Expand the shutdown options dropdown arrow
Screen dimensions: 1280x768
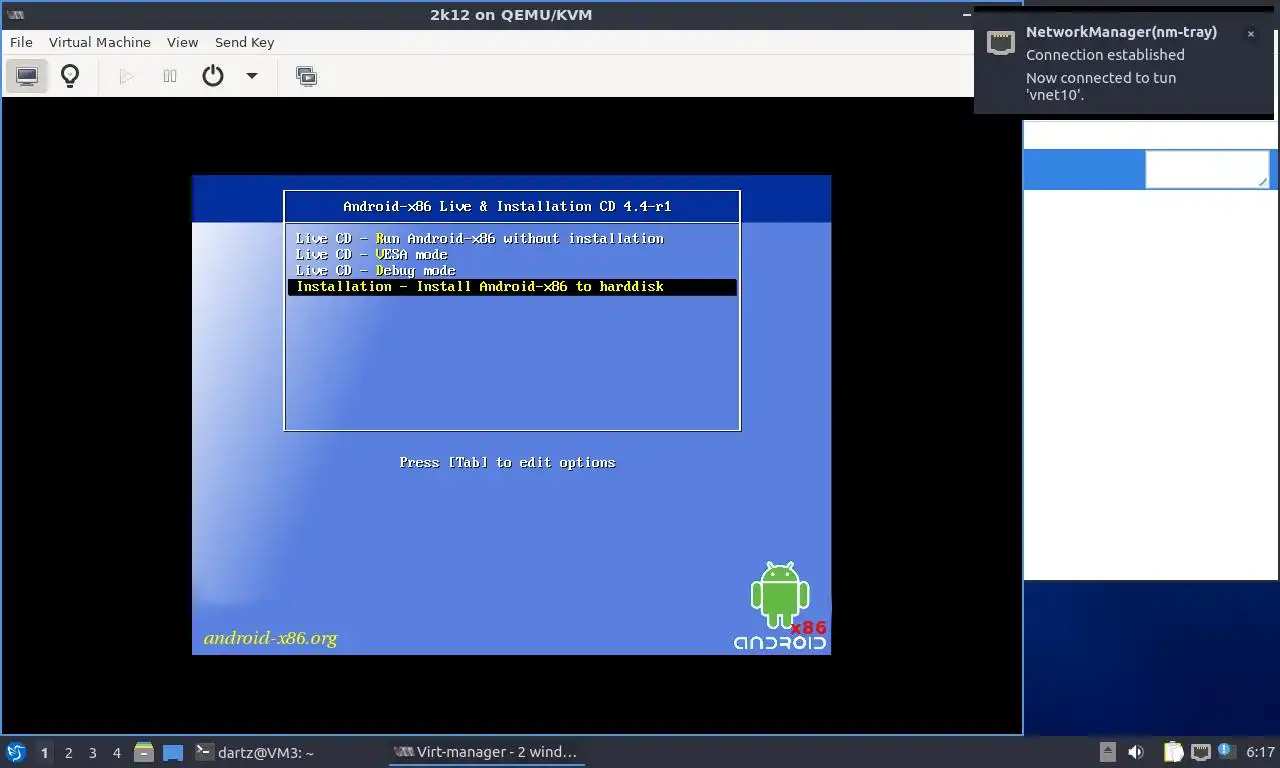(x=252, y=76)
